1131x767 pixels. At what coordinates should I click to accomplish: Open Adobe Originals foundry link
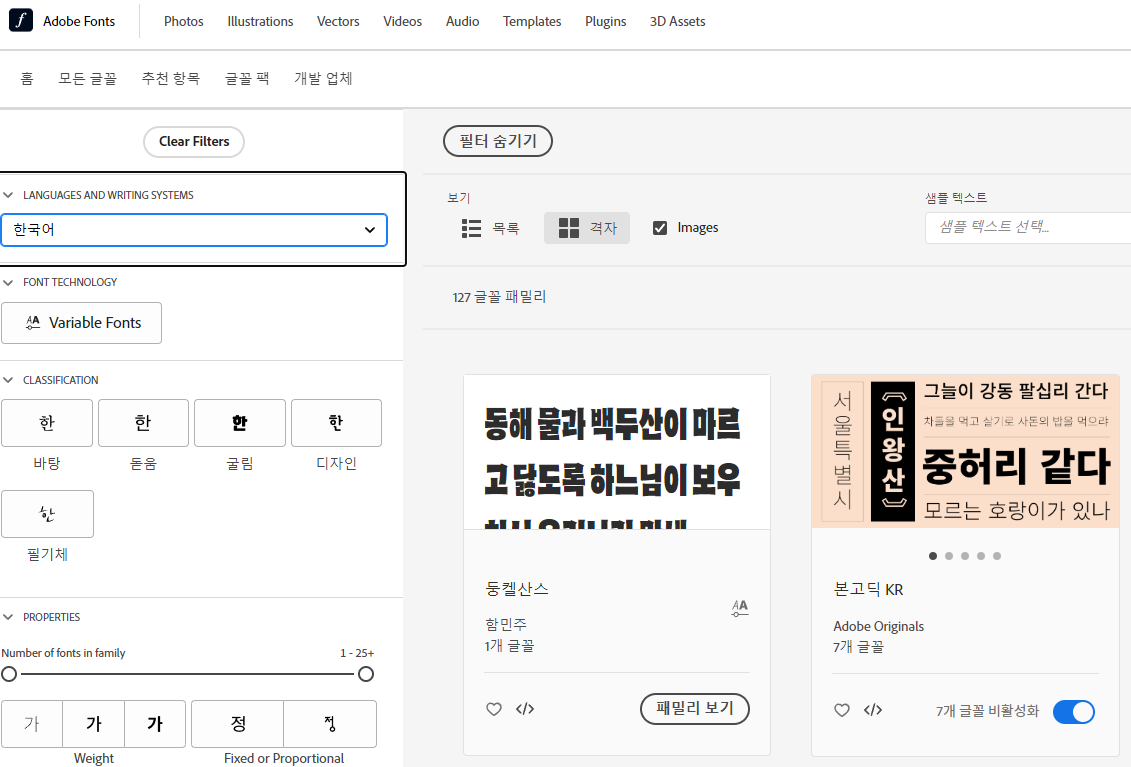[x=879, y=626]
